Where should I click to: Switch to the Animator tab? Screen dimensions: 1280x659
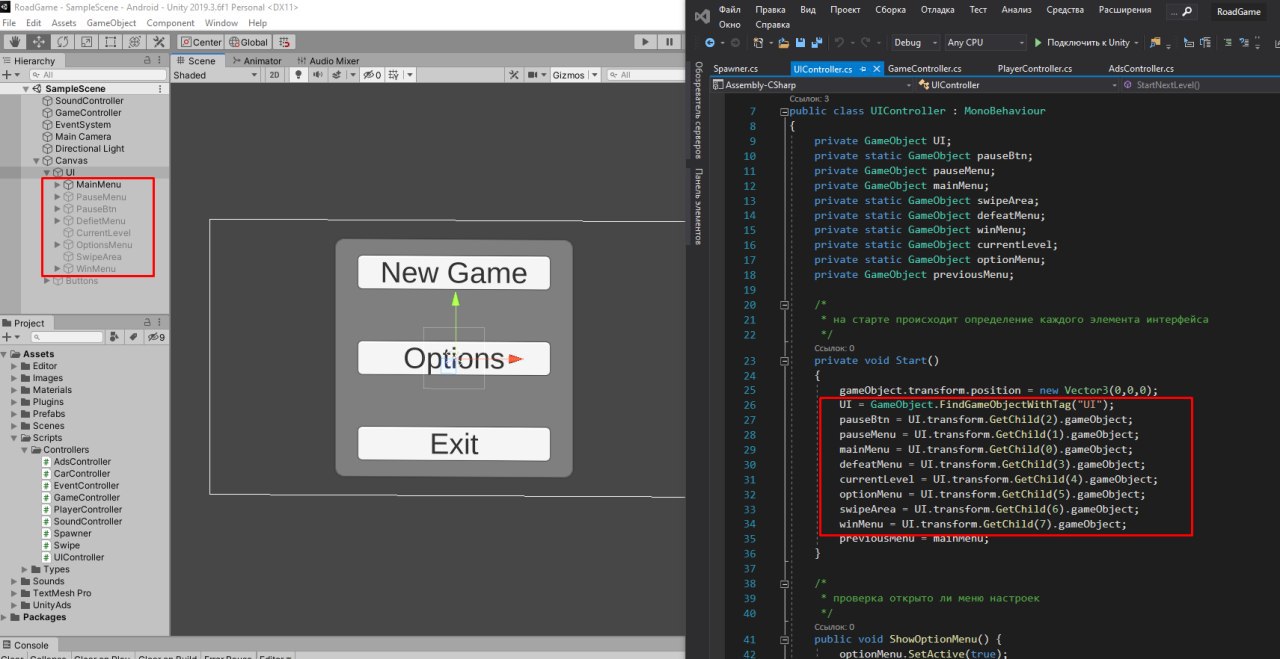tap(256, 61)
